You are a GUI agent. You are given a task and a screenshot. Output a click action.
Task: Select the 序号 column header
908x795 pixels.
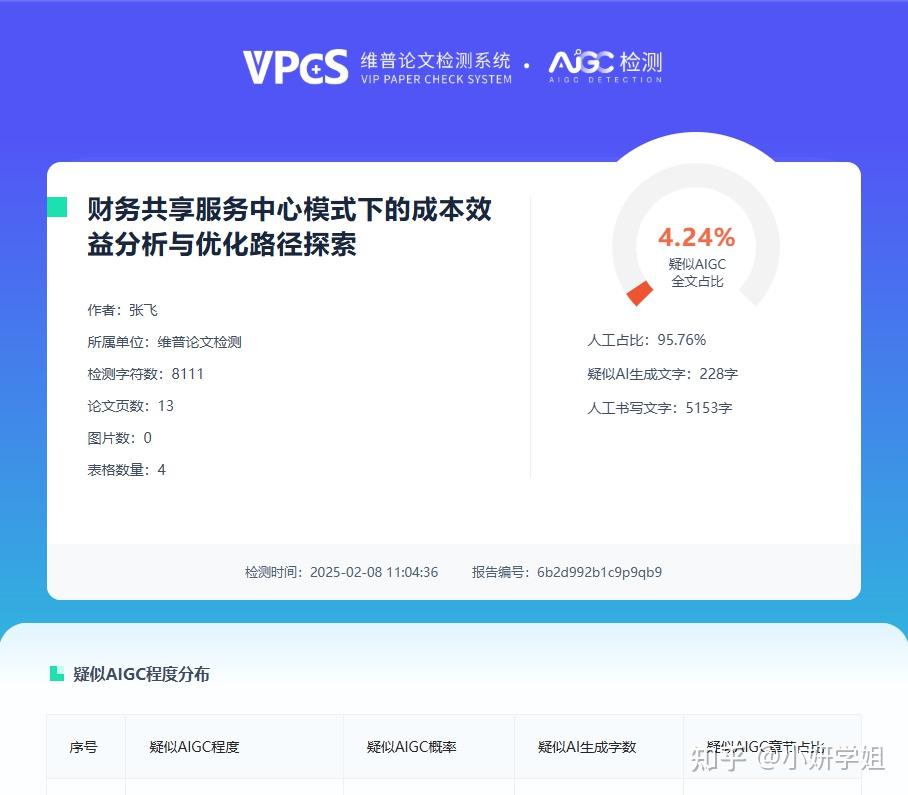pos(85,747)
